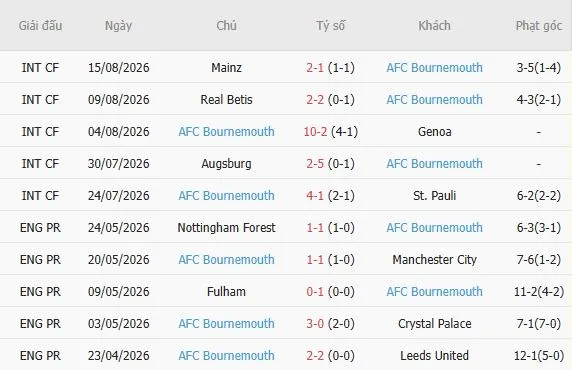Screen dimensions: 572x370
Task: Open the 10-2 score against Genoa
Action: coord(315,131)
